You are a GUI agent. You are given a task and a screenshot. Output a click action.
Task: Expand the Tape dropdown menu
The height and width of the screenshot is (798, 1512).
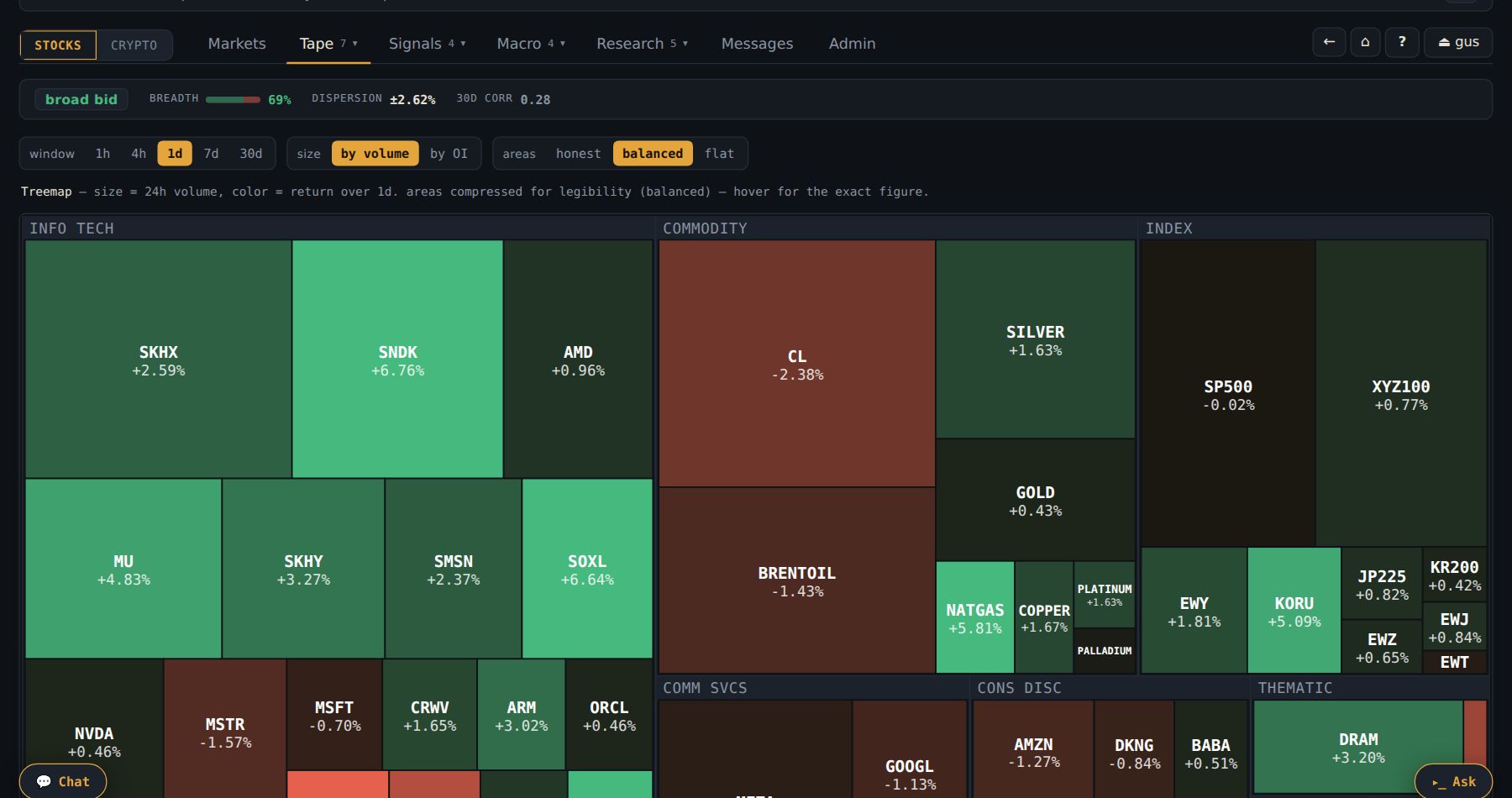[328, 44]
